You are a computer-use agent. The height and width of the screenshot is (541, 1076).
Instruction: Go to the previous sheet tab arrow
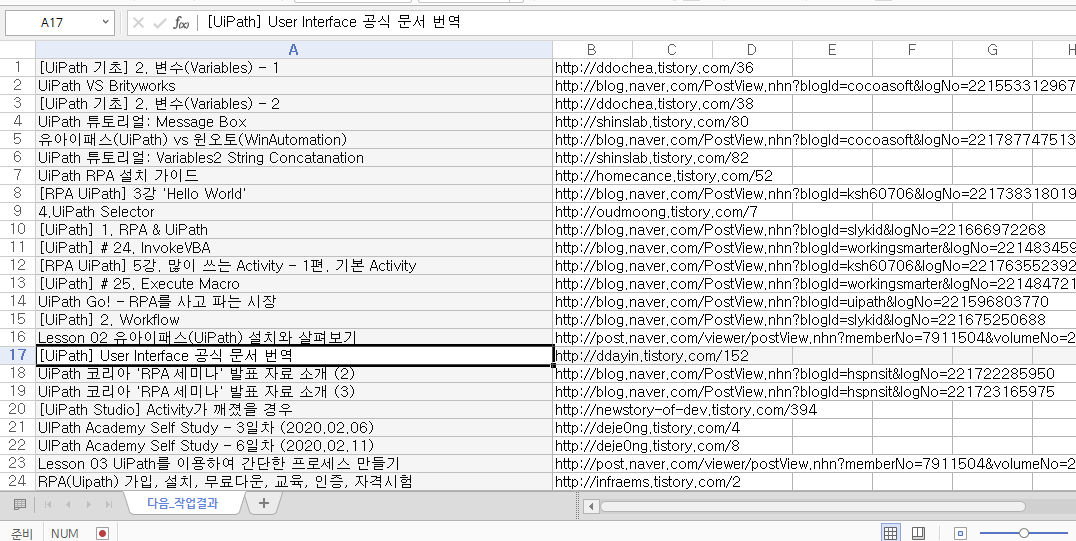[68, 505]
